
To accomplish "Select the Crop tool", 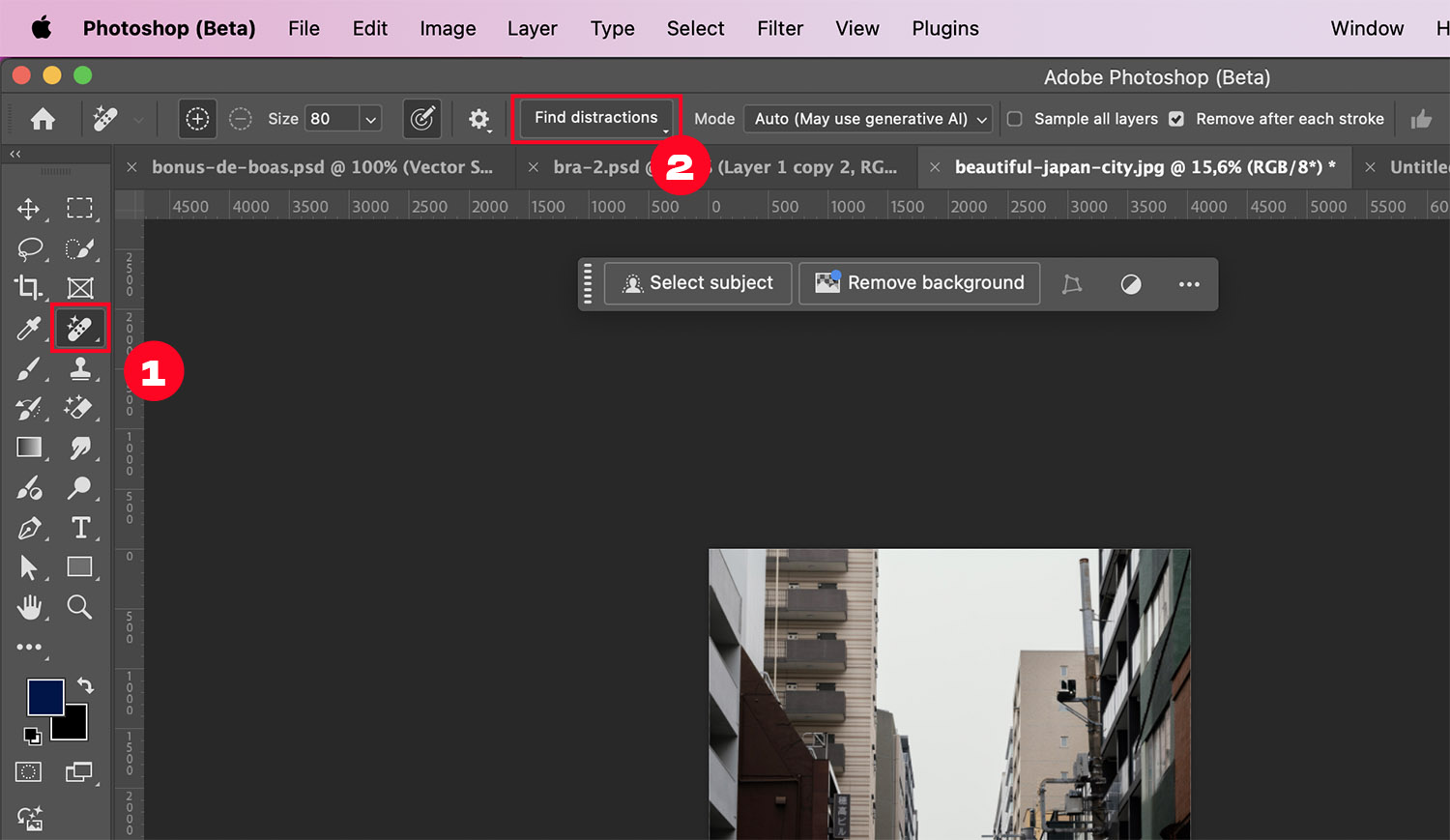I will tap(29, 288).
